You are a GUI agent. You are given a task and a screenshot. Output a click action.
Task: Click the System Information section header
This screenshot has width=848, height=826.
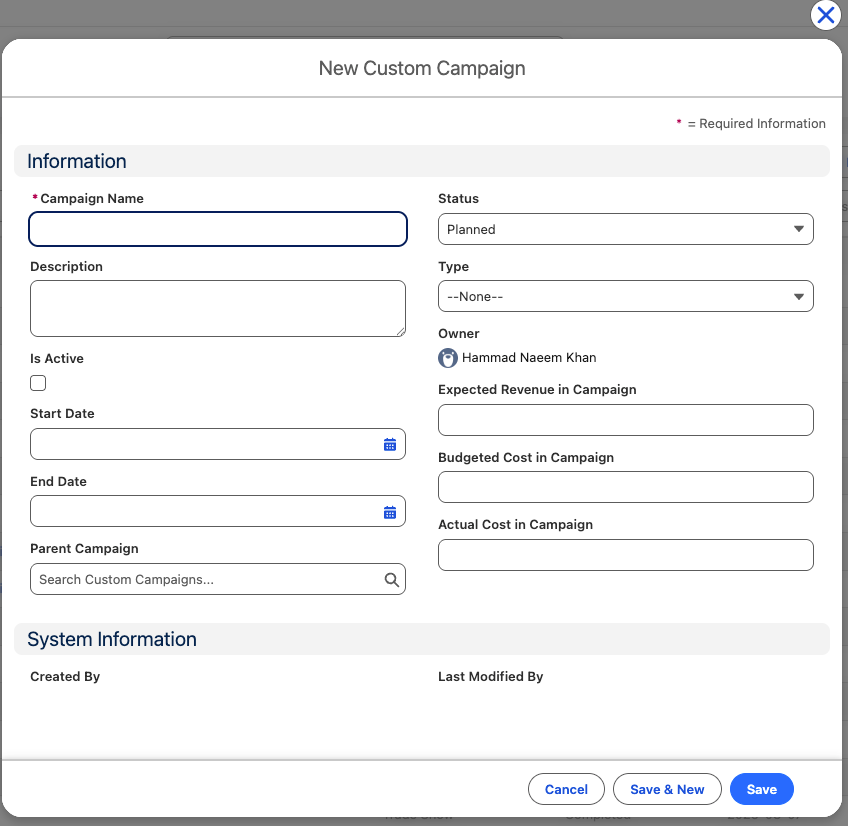[422, 639]
